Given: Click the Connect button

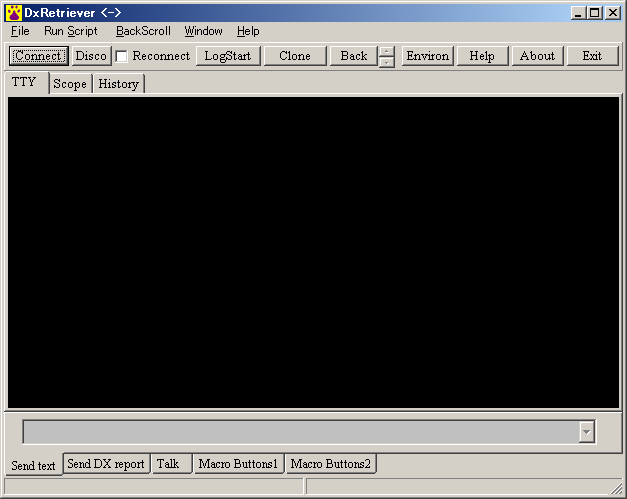Looking at the screenshot, I should click(38, 56).
